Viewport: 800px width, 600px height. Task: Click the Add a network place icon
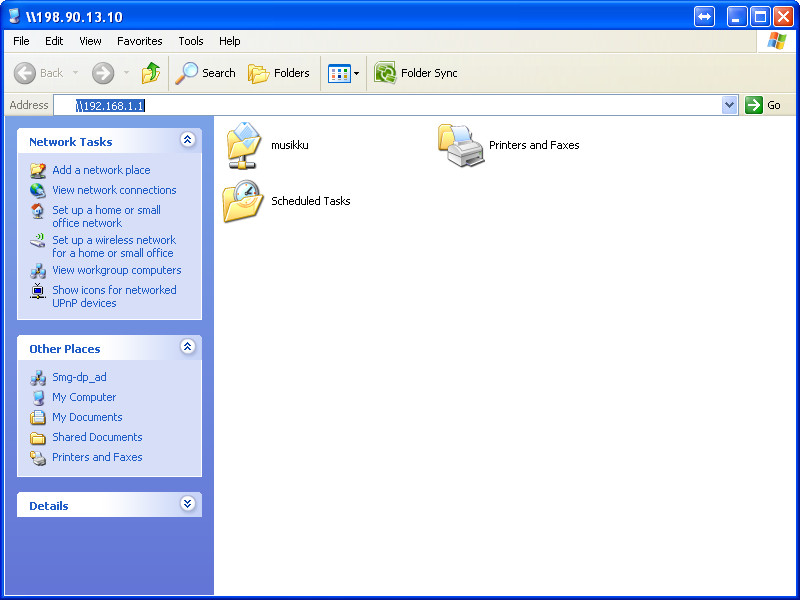(x=38, y=170)
